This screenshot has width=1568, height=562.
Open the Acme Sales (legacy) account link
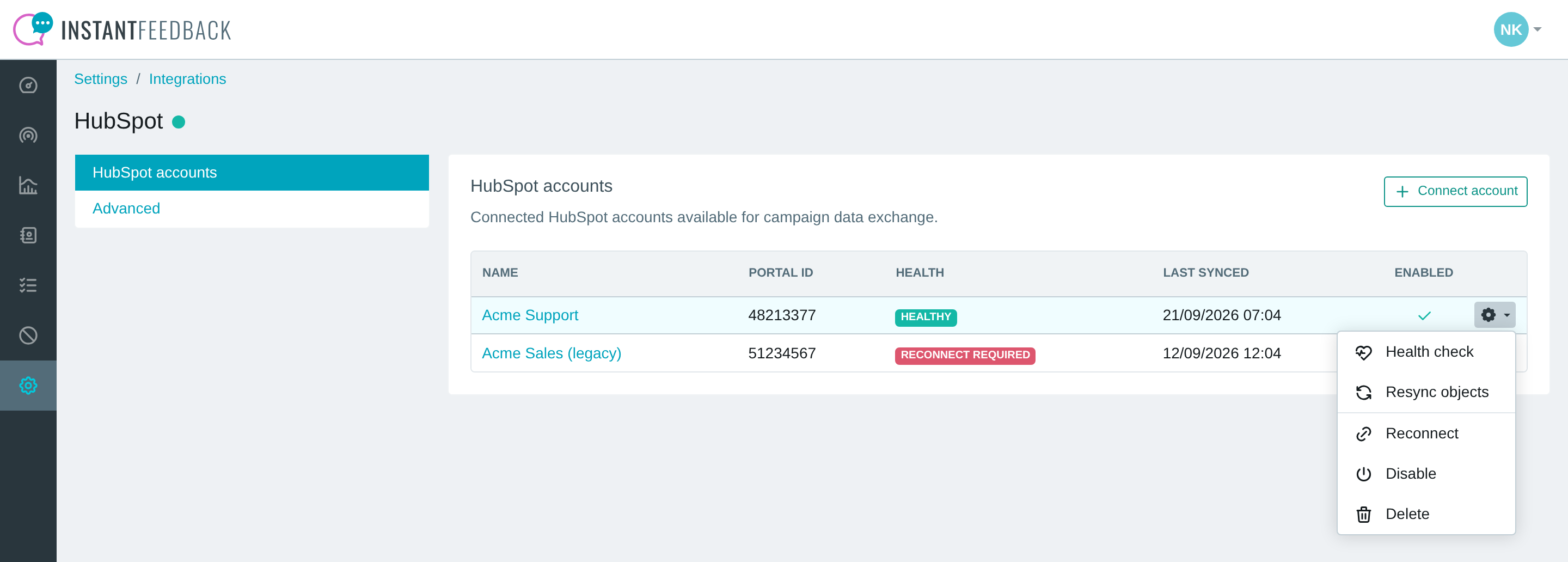pos(552,353)
